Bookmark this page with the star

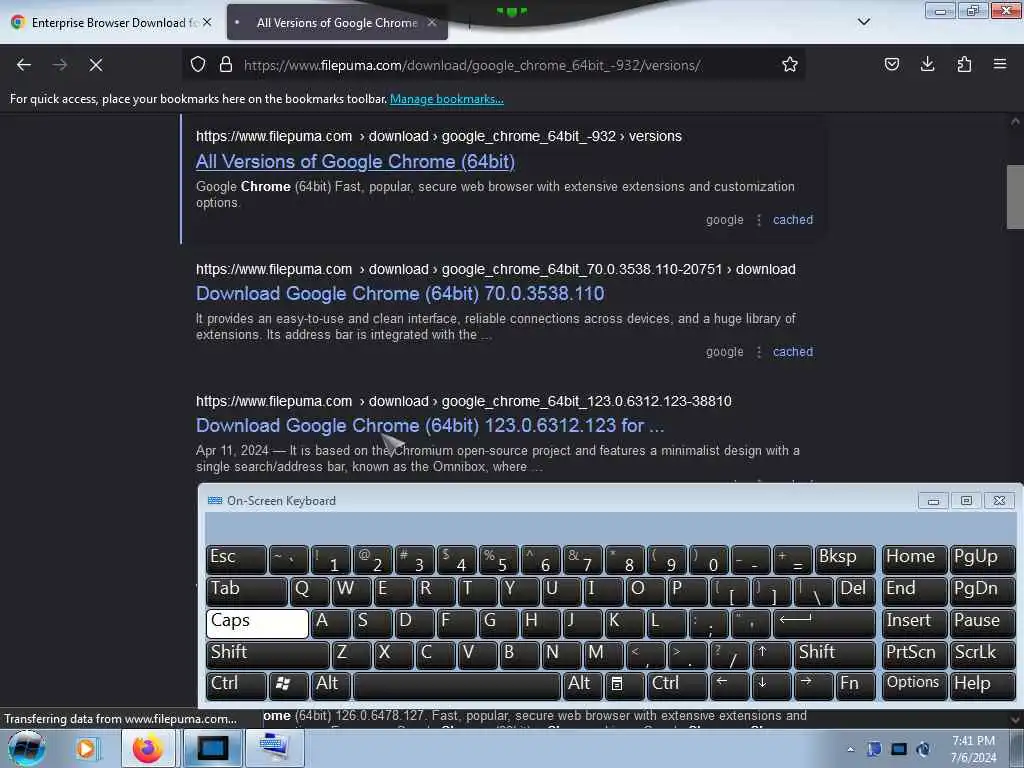[790, 65]
